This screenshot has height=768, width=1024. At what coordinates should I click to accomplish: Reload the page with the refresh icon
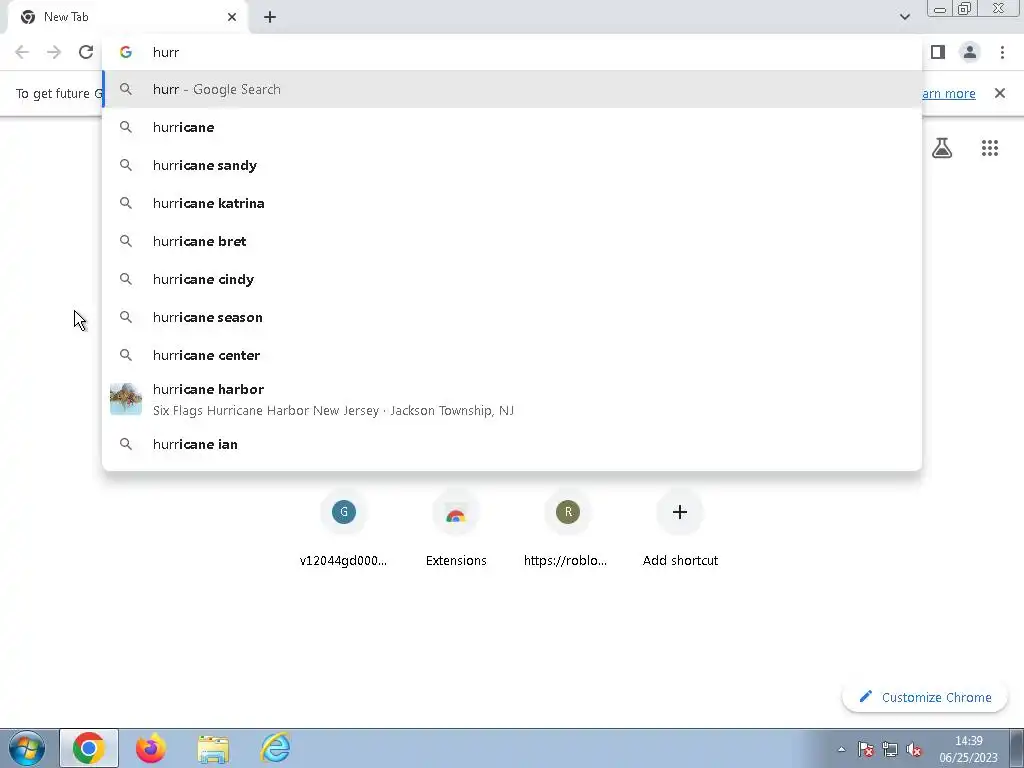(86, 52)
